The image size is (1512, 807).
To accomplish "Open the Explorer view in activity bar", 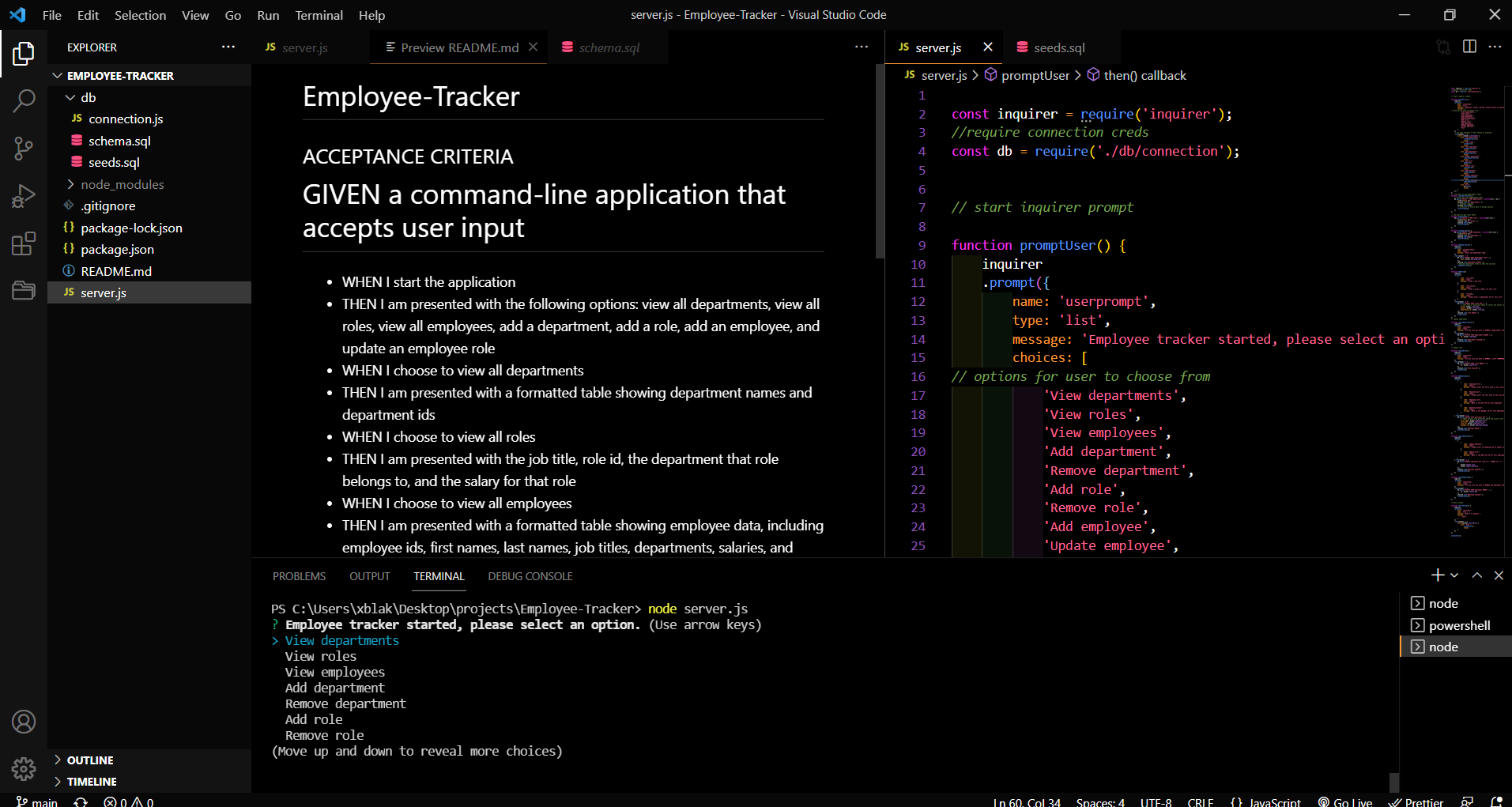I will [24, 54].
